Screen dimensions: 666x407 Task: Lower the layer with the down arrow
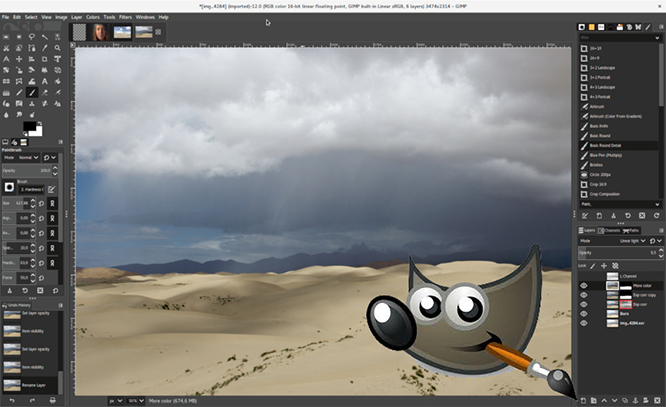tap(614, 400)
